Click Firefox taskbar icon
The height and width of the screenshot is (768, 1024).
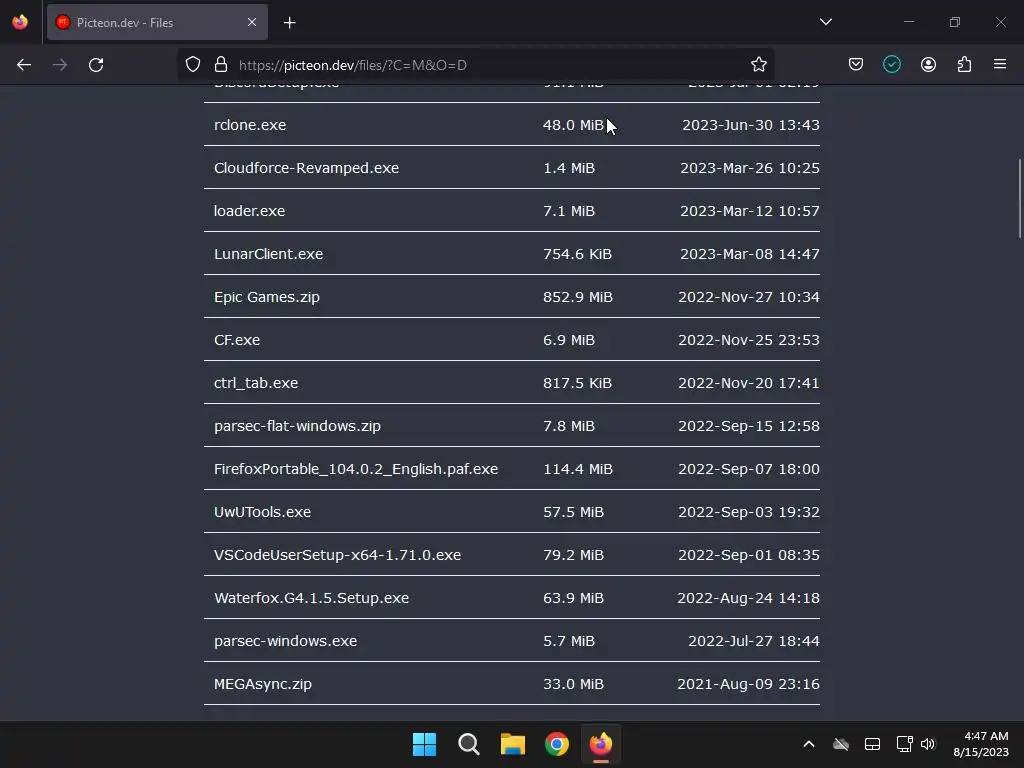pyautogui.click(x=601, y=744)
